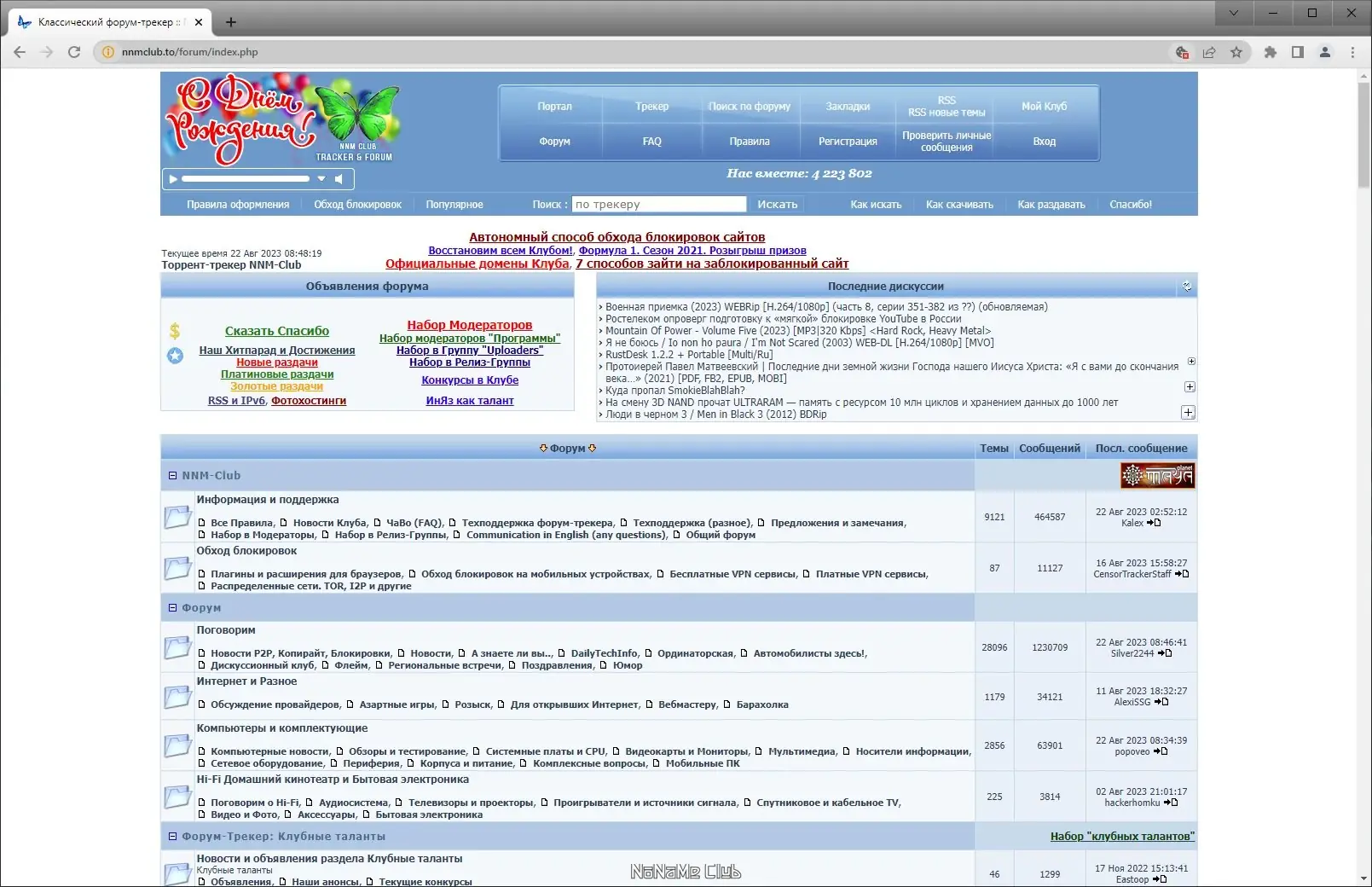Viewport: 1372px width, 887px height.
Task: Open the Портал menu item
Action: (554, 107)
